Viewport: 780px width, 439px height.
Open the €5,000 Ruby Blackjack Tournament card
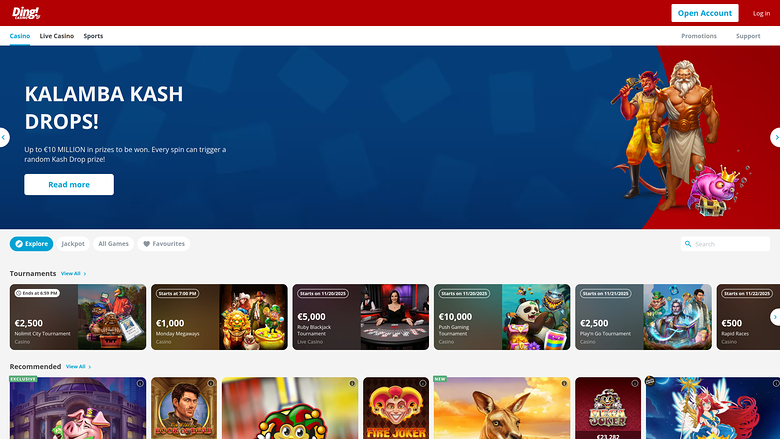[360, 317]
